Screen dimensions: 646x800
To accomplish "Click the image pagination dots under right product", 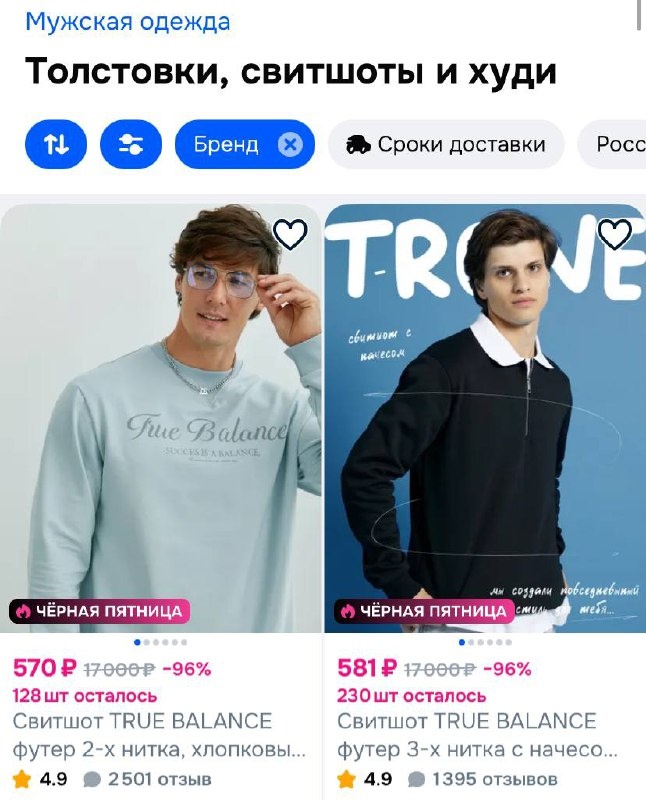I will pyautogui.click(x=485, y=642).
